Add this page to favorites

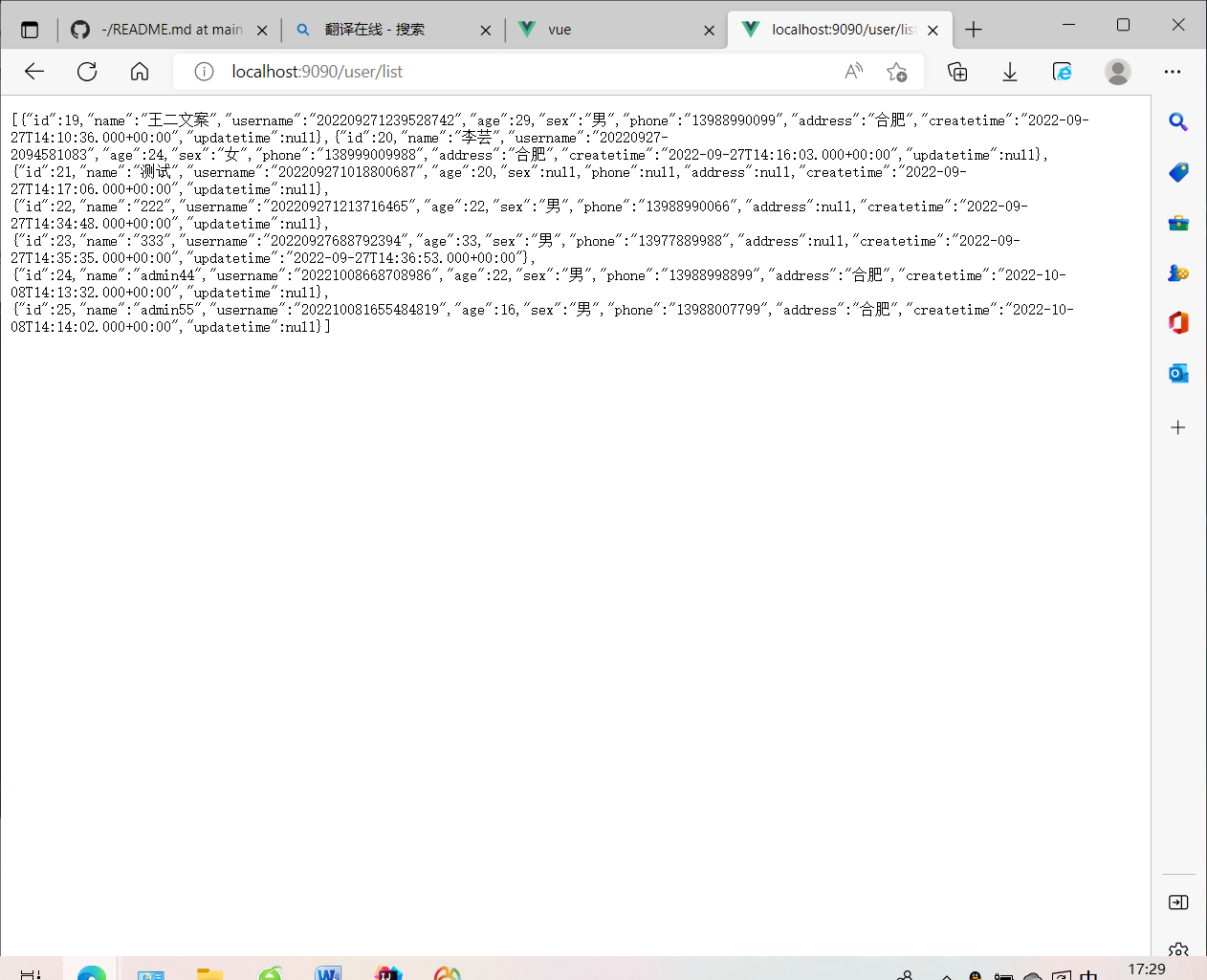896,72
